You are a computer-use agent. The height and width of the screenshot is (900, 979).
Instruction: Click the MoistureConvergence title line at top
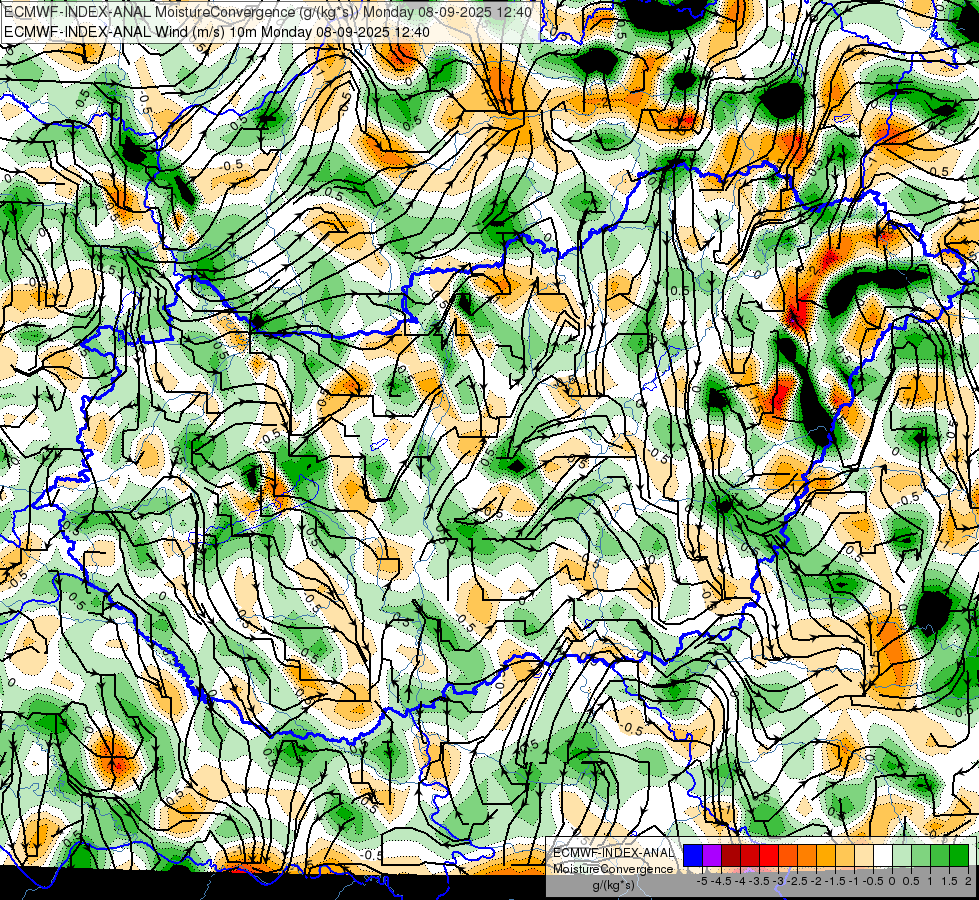click(x=268, y=12)
